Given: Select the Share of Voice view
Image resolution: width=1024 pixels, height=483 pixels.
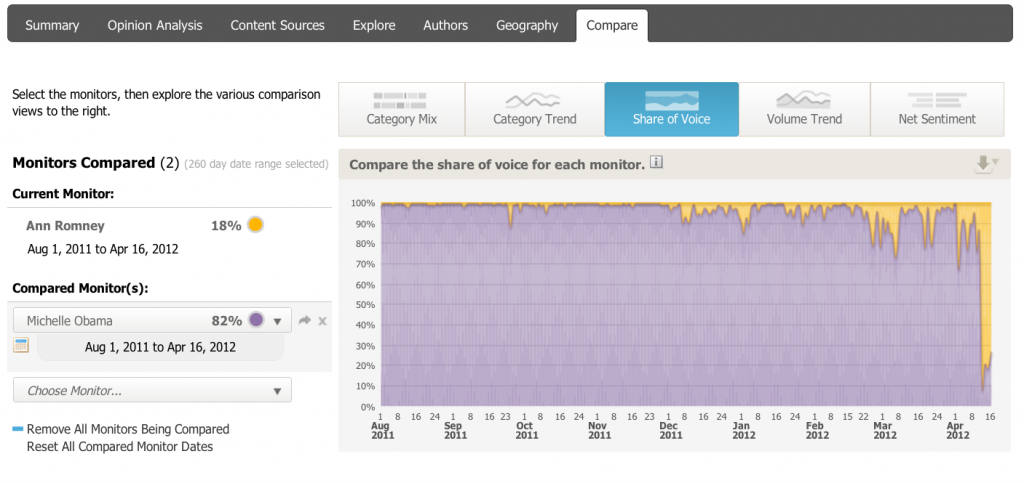Looking at the screenshot, I should pos(671,109).
